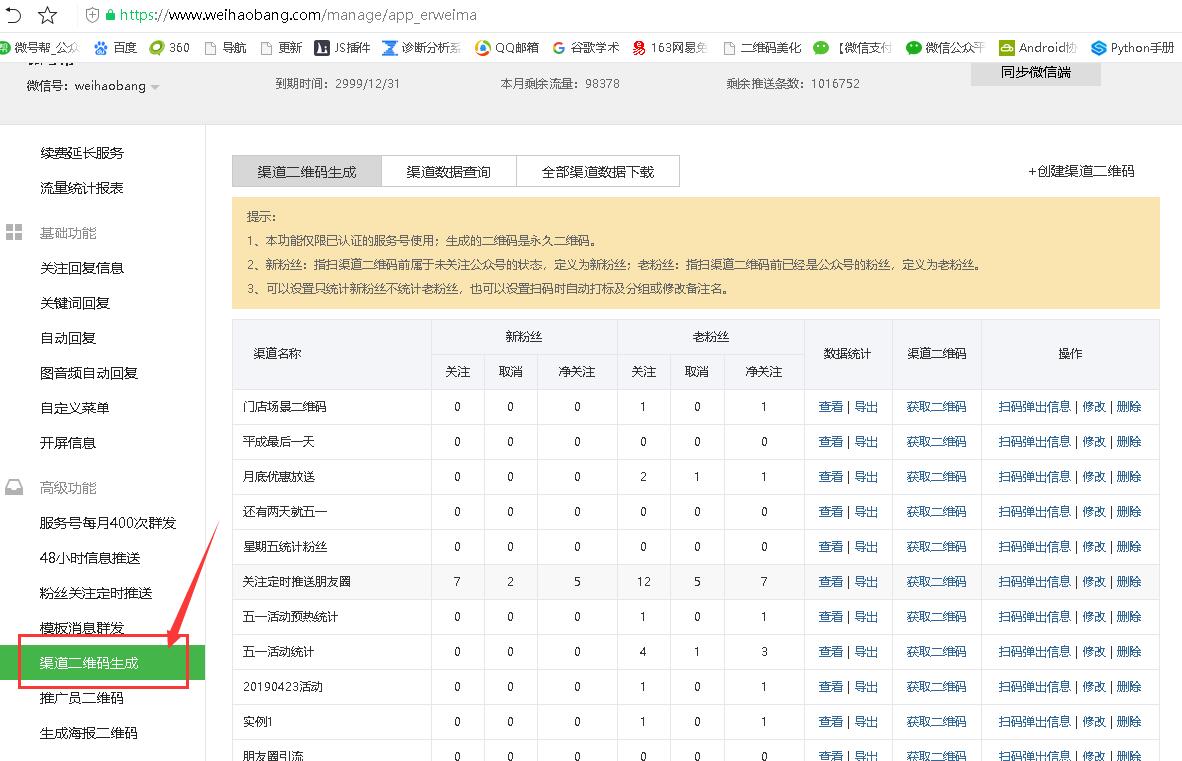Open the 微信公众平 bookmark

[x=945, y=47]
